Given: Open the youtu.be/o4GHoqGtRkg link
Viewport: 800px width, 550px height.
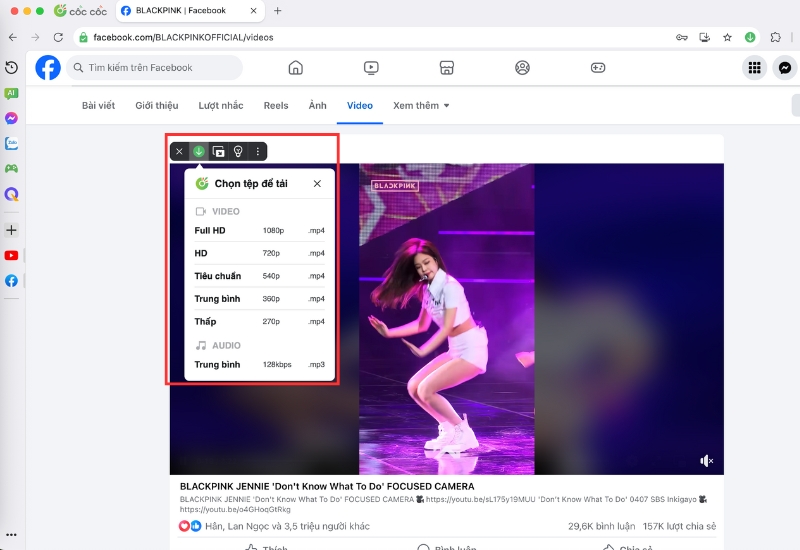Looking at the screenshot, I should point(235,510).
